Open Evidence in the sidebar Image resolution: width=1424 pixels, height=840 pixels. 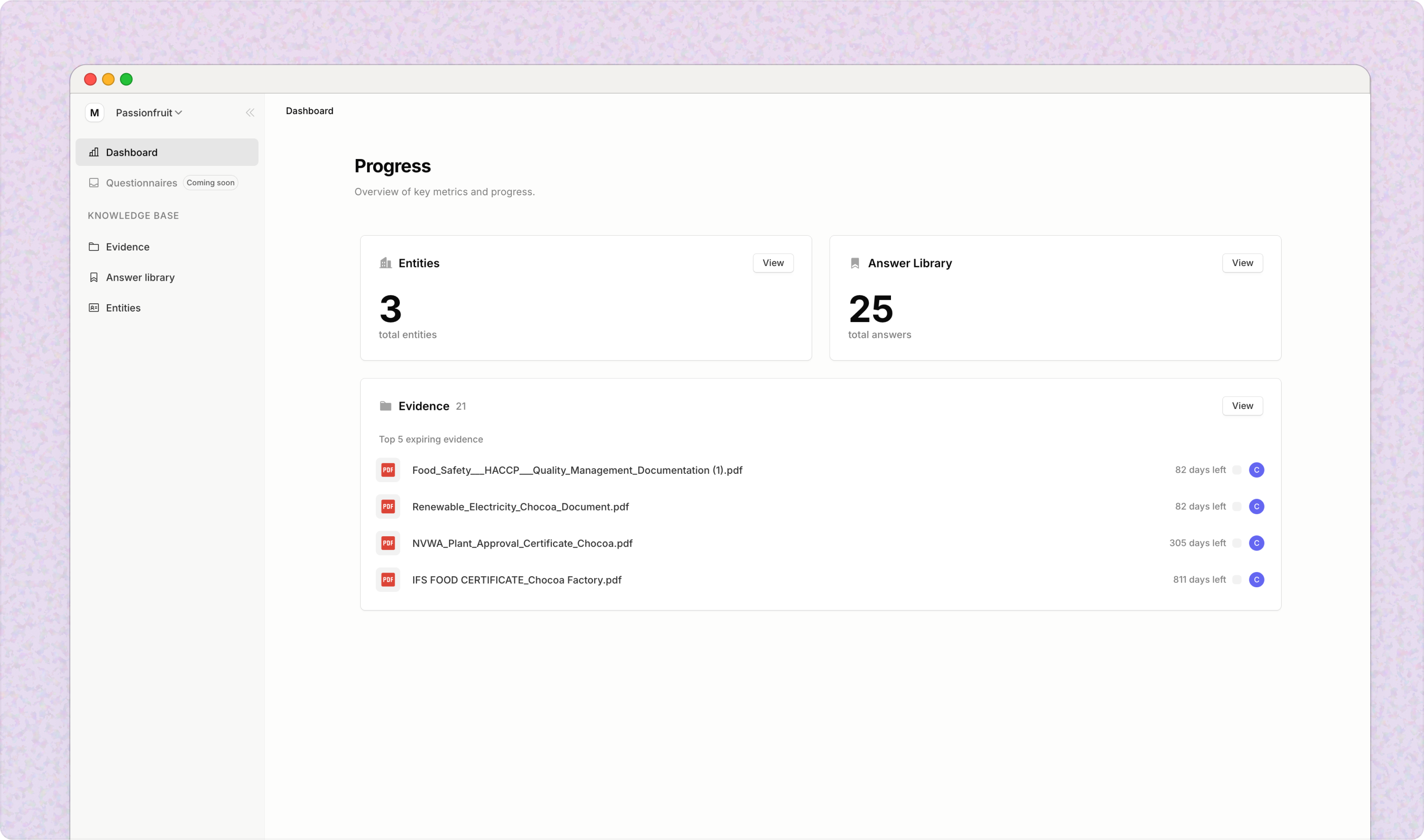click(x=127, y=247)
